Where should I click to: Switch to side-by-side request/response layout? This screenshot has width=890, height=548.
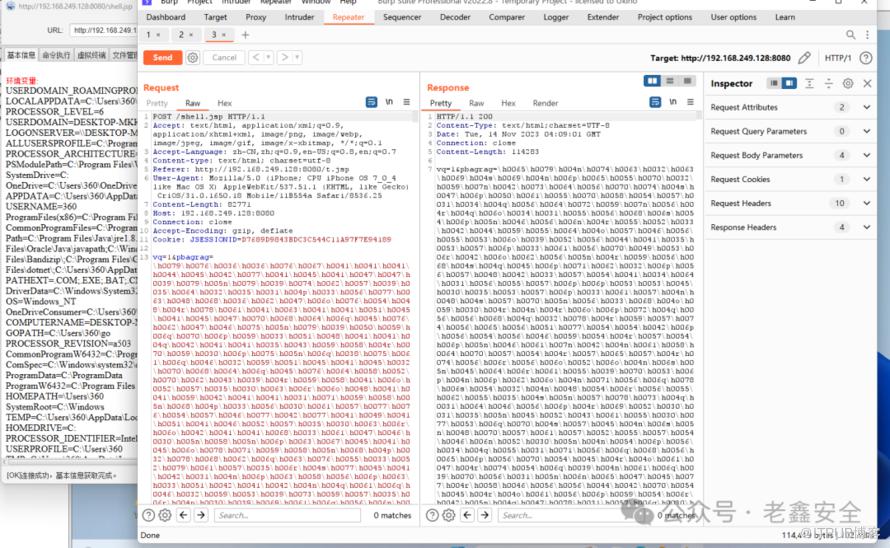[x=653, y=82]
